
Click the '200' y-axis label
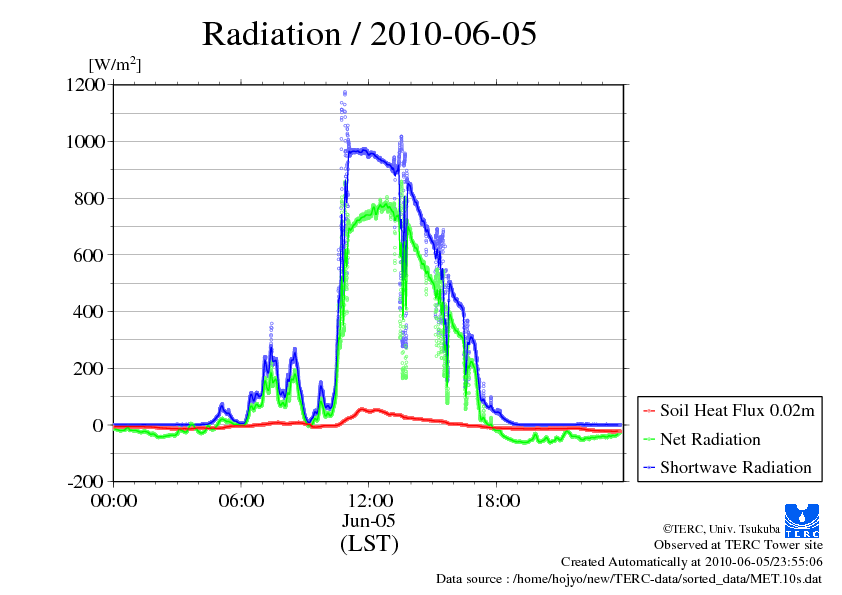point(89,368)
